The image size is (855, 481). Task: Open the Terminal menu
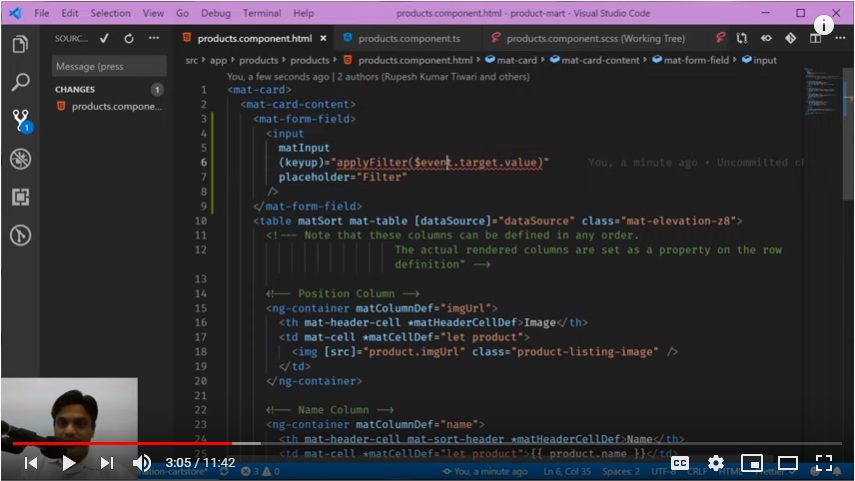[261, 13]
